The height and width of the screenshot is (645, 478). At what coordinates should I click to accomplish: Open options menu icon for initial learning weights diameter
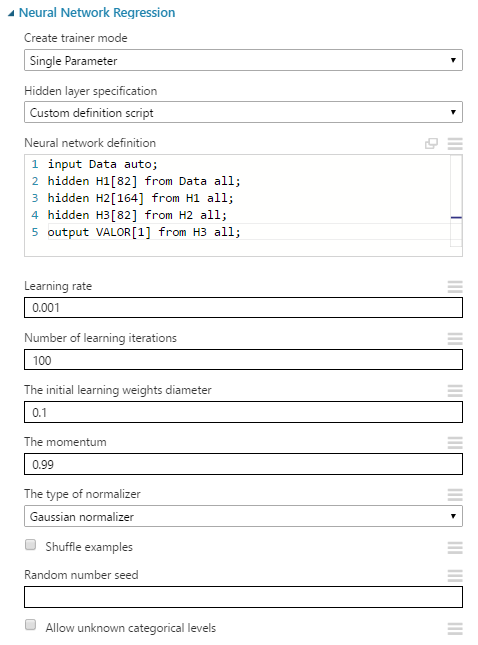click(455, 390)
